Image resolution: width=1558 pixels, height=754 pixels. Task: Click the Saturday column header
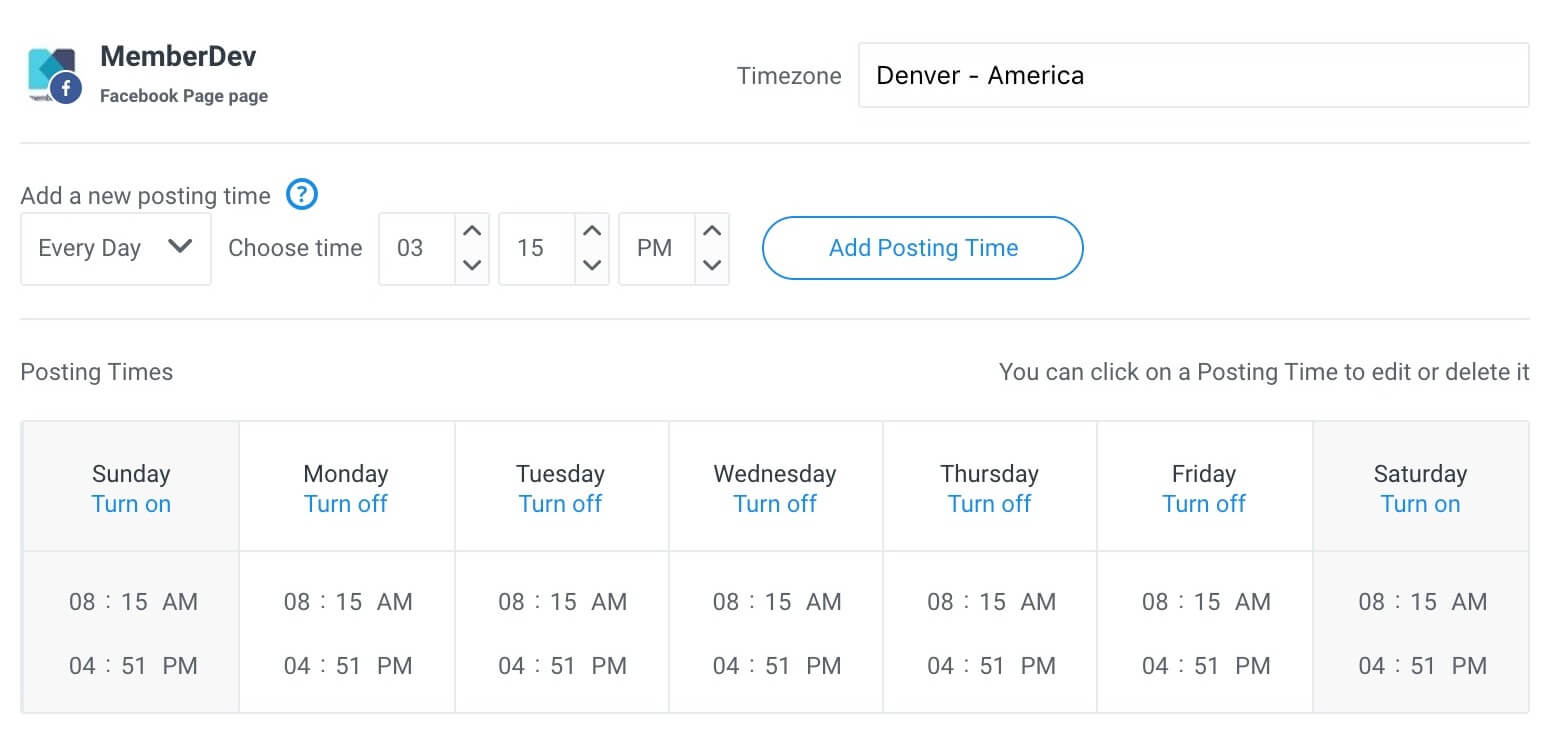point(1420,473)
